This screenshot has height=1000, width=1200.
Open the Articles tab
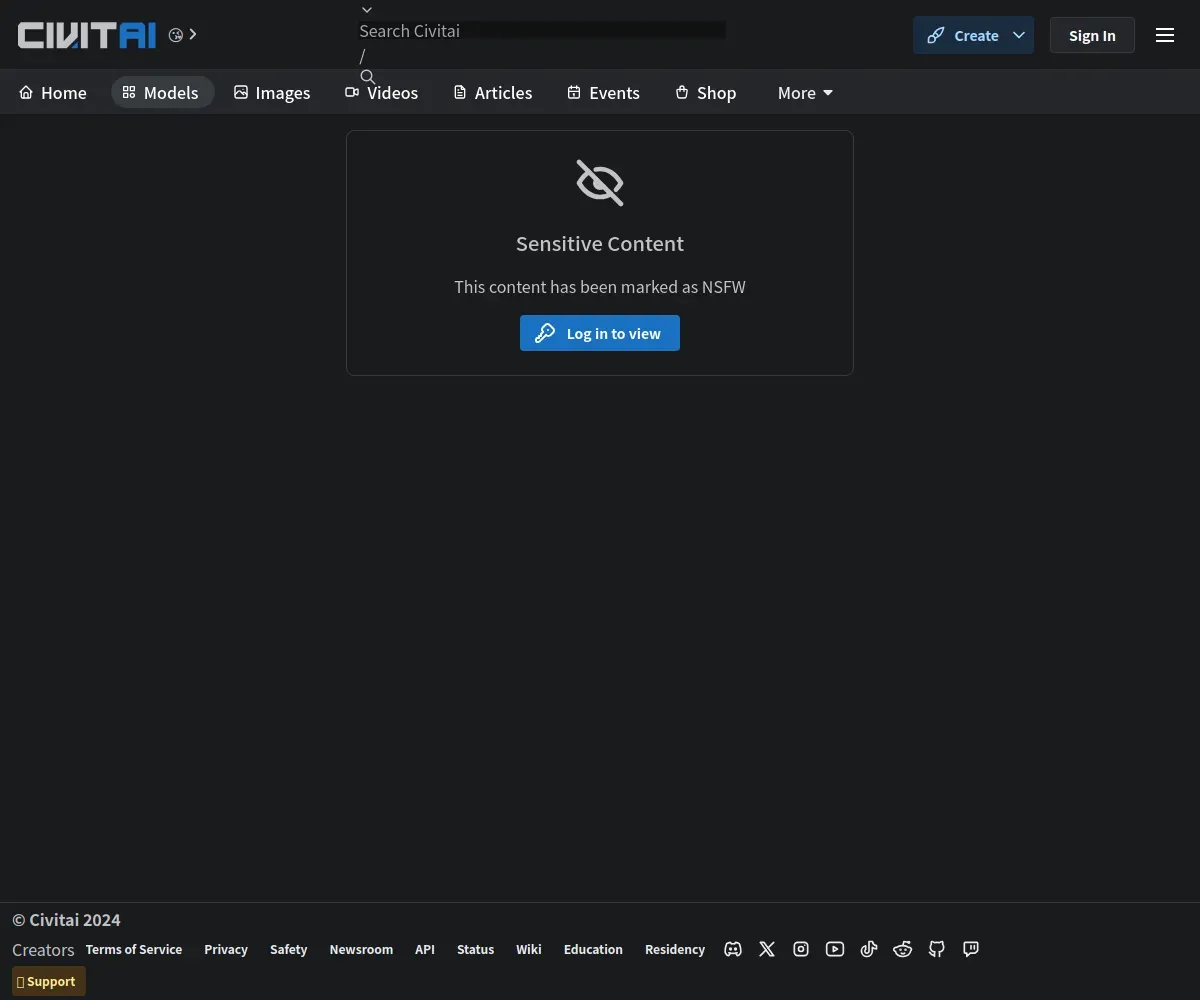tap(493, 92)
